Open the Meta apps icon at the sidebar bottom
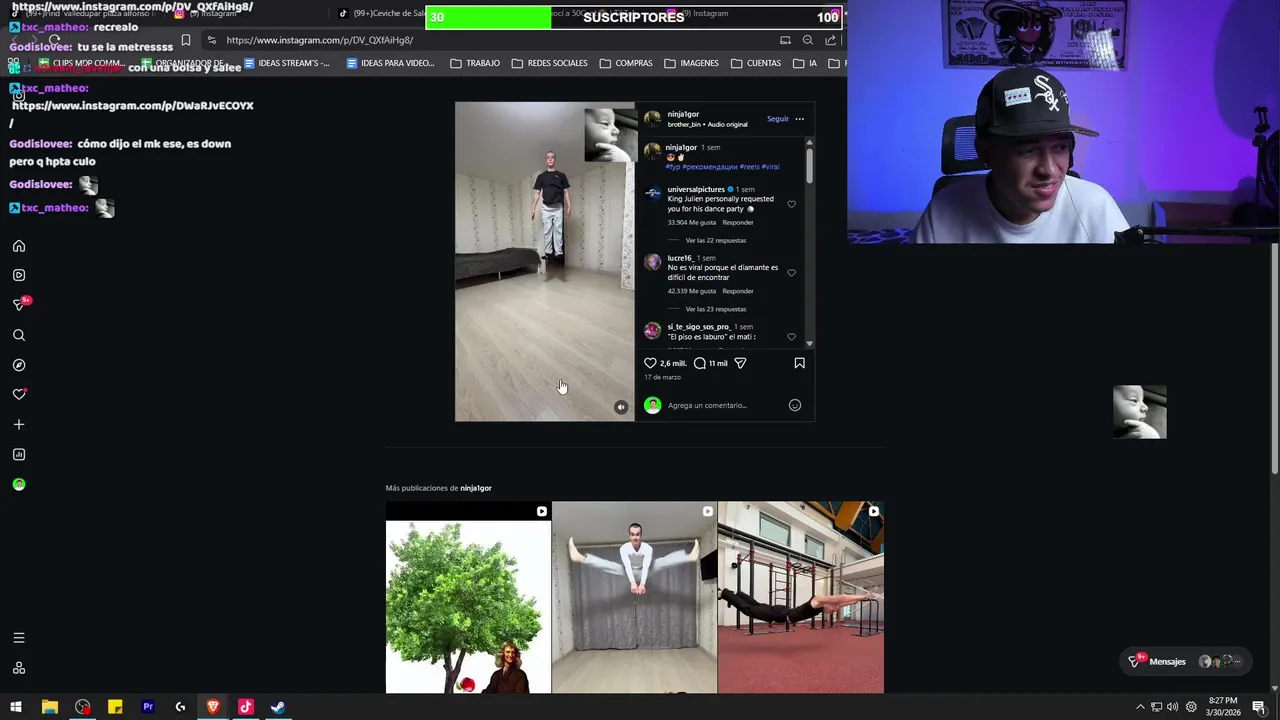 click(x=19, y=668)
